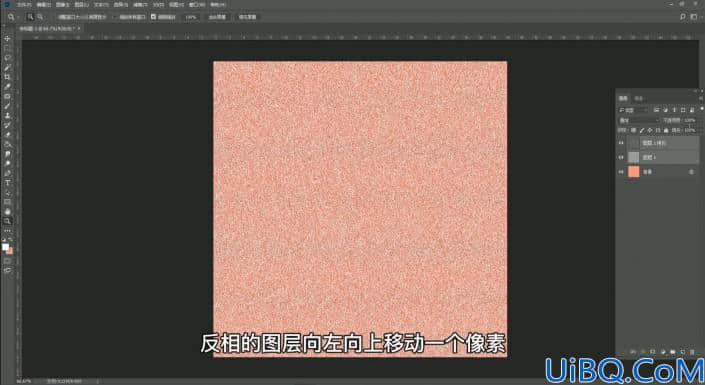Click the Fill Screen button
705x385 pixels.
click(x=247, y=17)
